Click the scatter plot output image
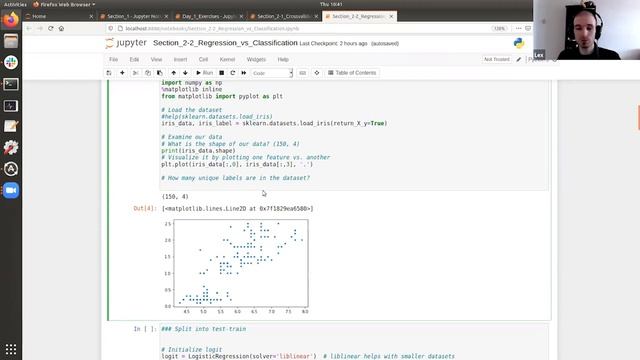Screen dimensions: 640x360 237,266
